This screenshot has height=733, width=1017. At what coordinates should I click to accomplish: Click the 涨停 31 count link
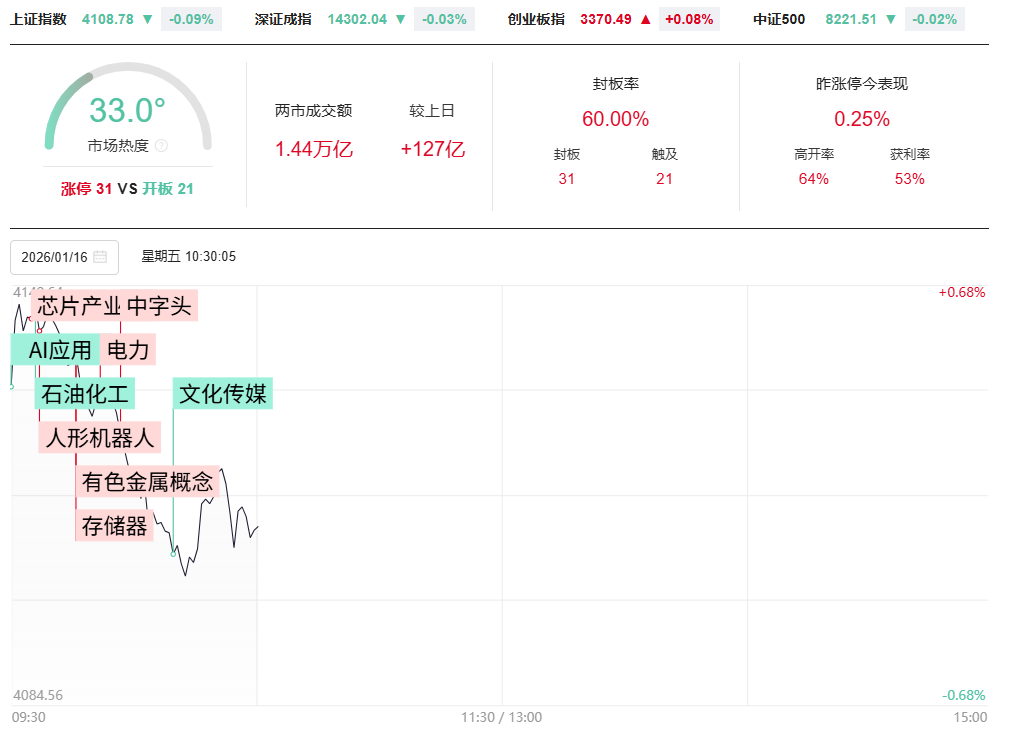click(86, 188)
